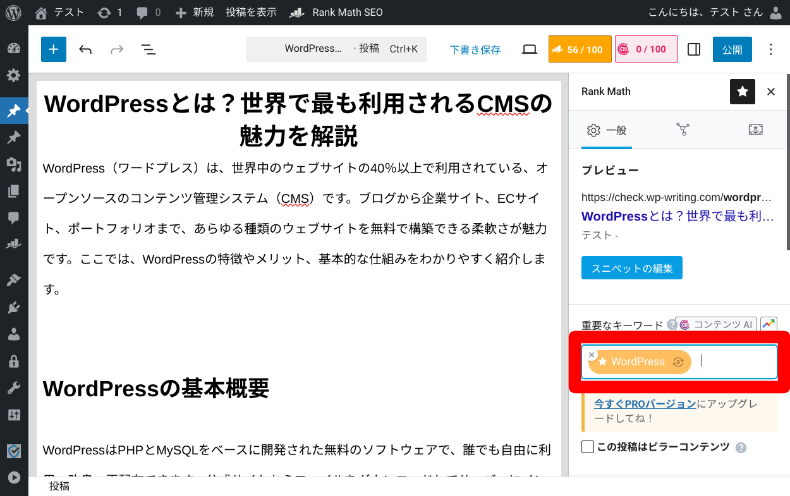Unpin the Rank Math star button
Viewport: 790px width, 496px height.
(742, 91)
